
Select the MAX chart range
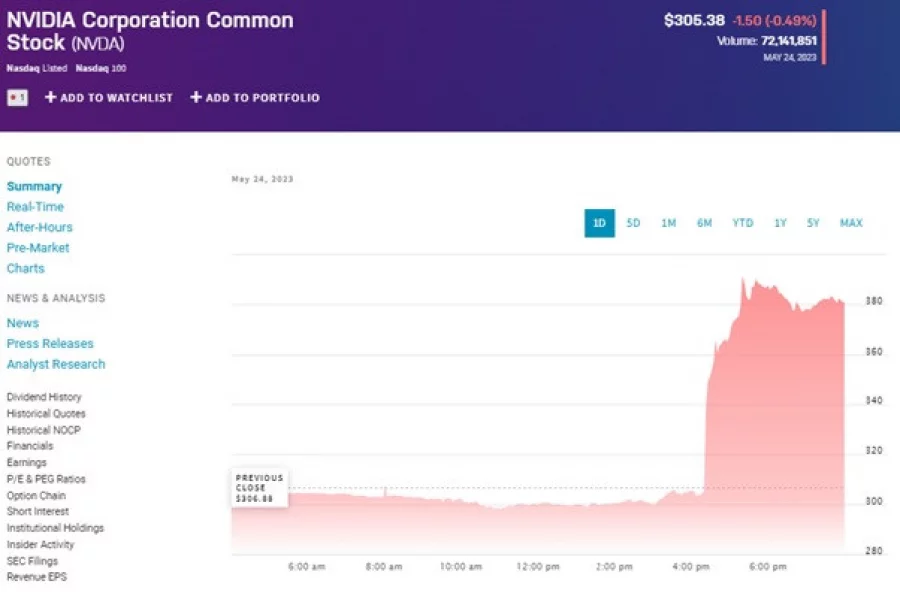(851, 223)
